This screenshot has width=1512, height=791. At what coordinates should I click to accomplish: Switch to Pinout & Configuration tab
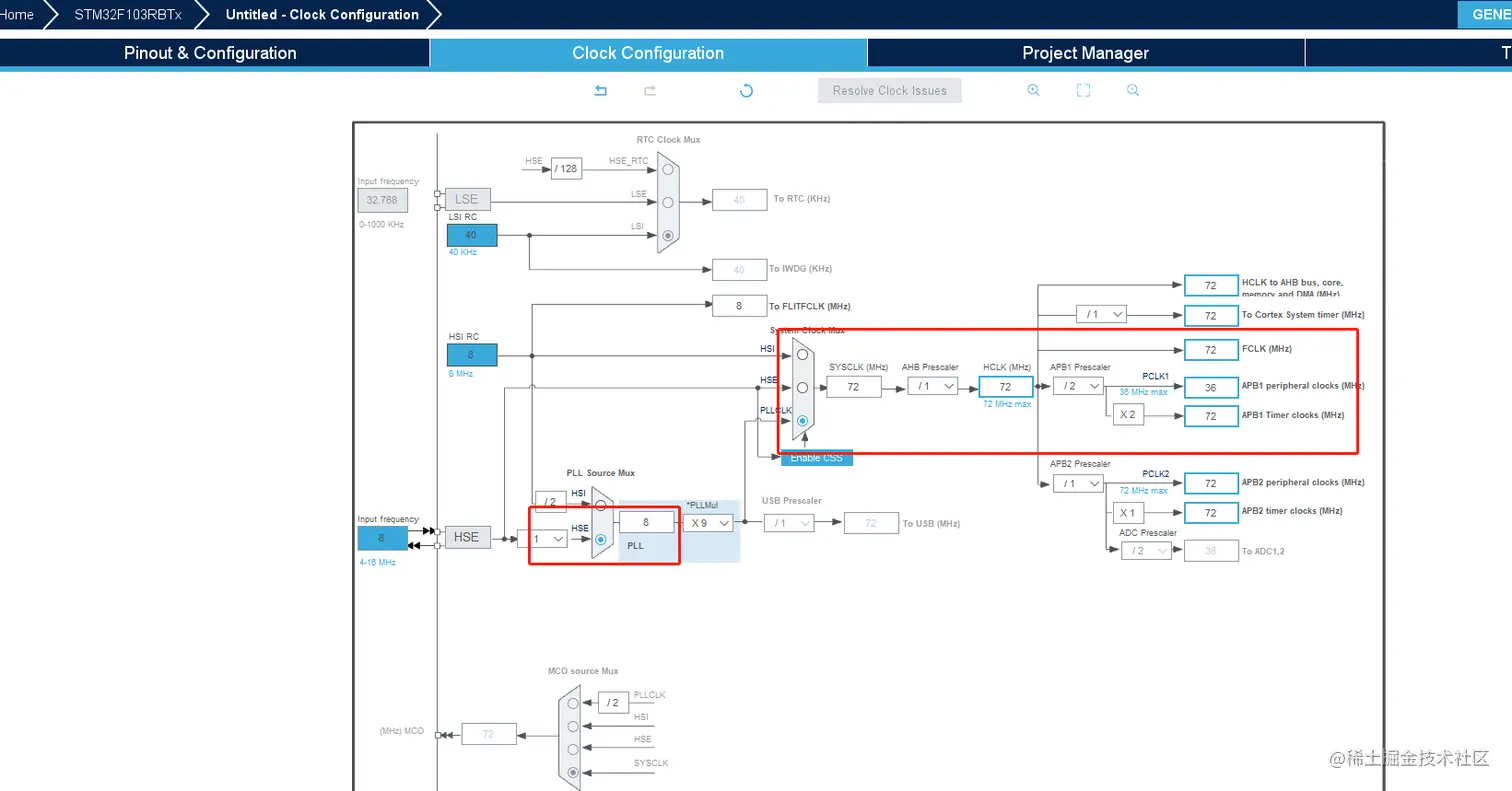click(210, 53)
